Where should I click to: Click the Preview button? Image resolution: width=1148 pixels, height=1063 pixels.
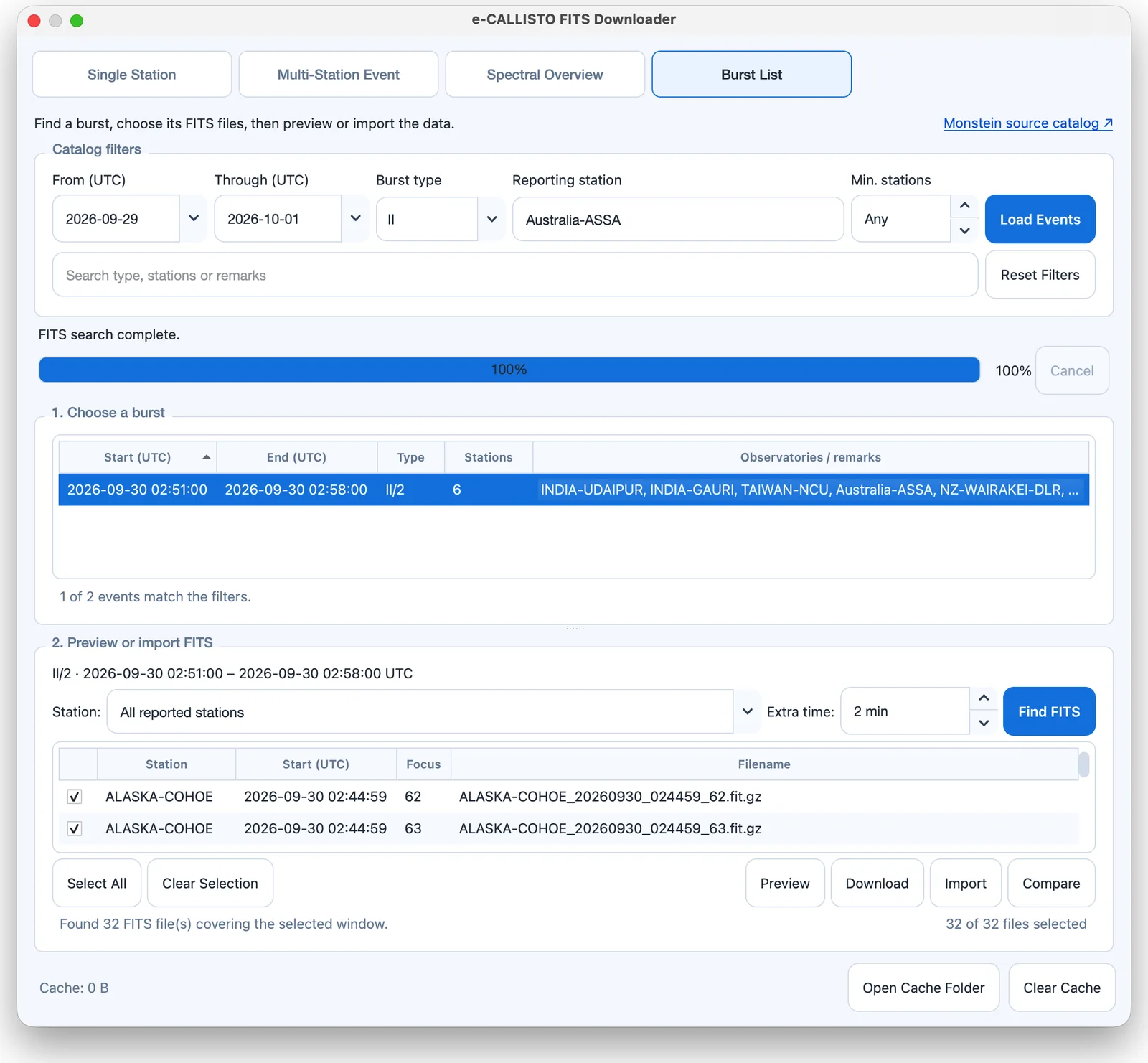point(785,883)
